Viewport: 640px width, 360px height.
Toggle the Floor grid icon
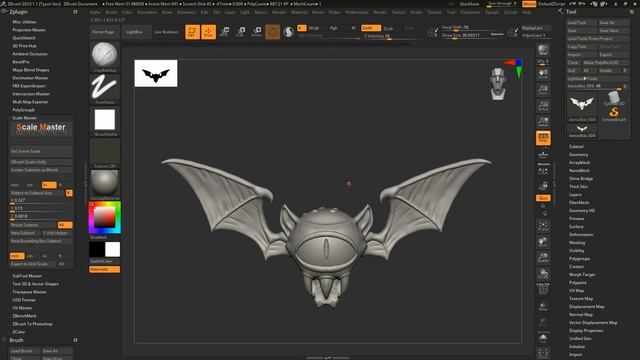click(543, 155)
